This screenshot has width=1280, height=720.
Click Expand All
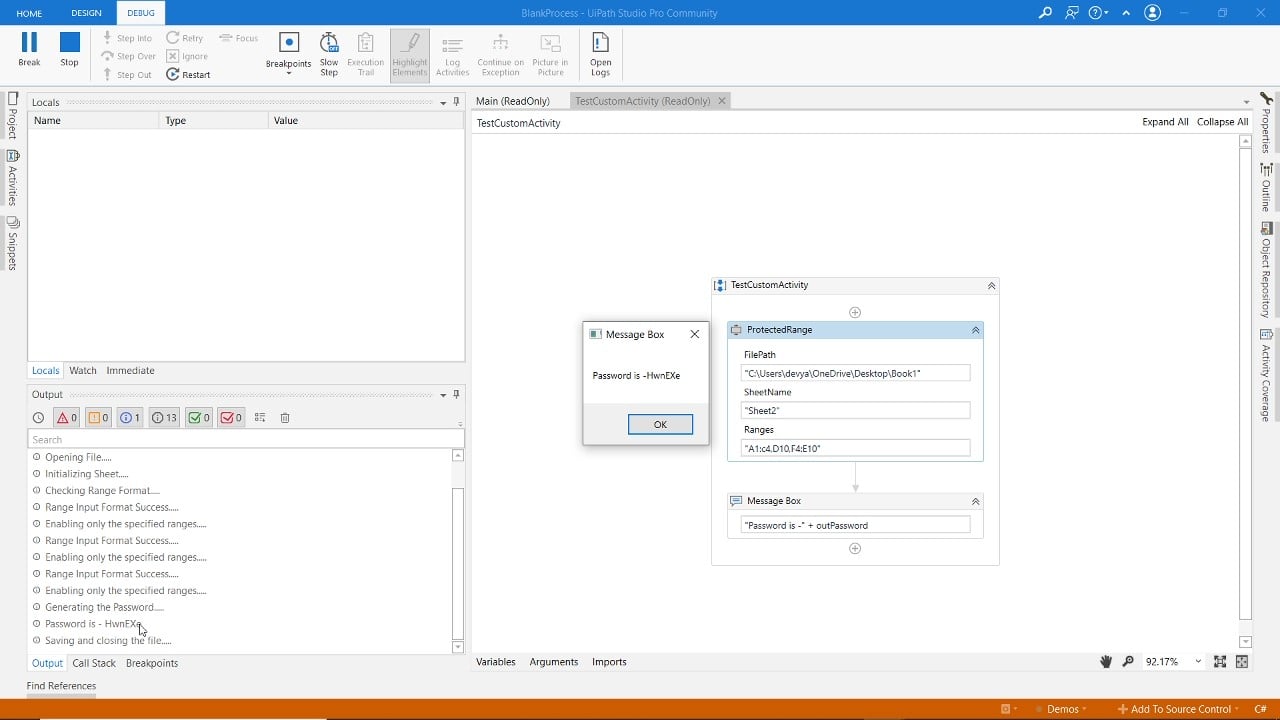(1165, 122)
